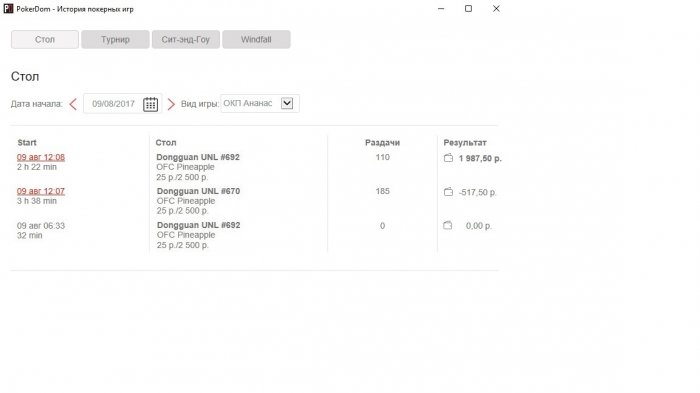700x393 pixels.
Task: Click hands count 185
Action: [383, 191]
